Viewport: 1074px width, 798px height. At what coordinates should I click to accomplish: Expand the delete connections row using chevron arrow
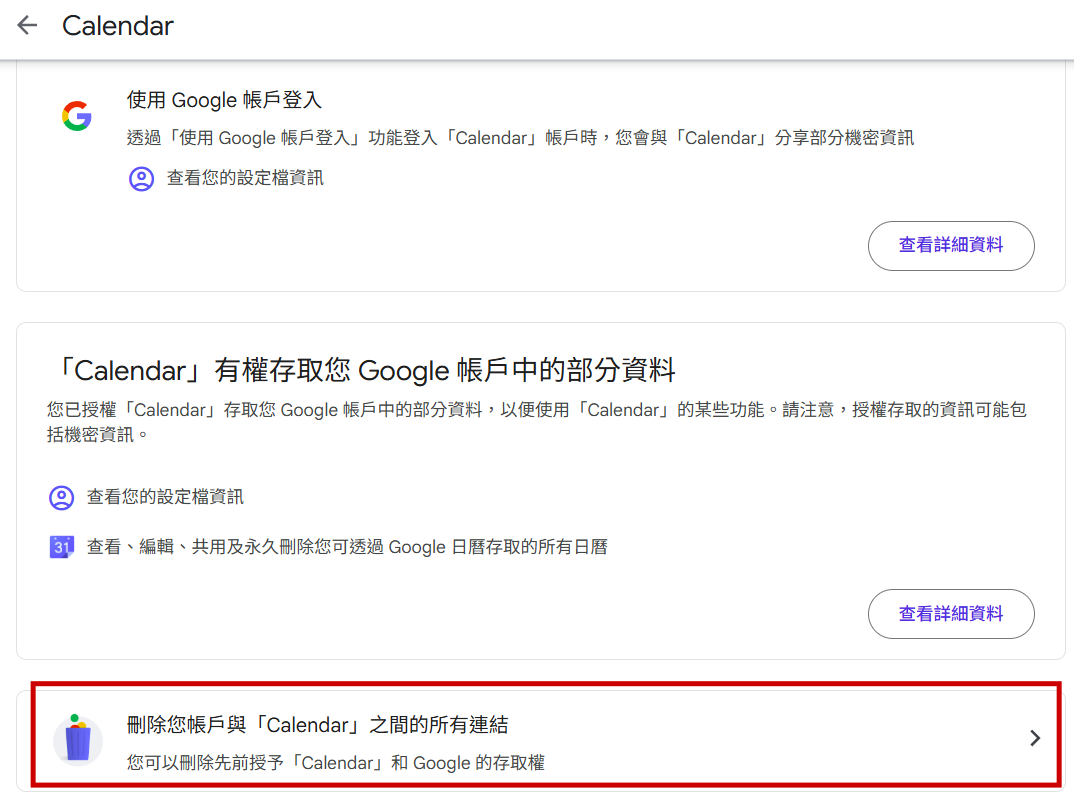[1035, 738]
